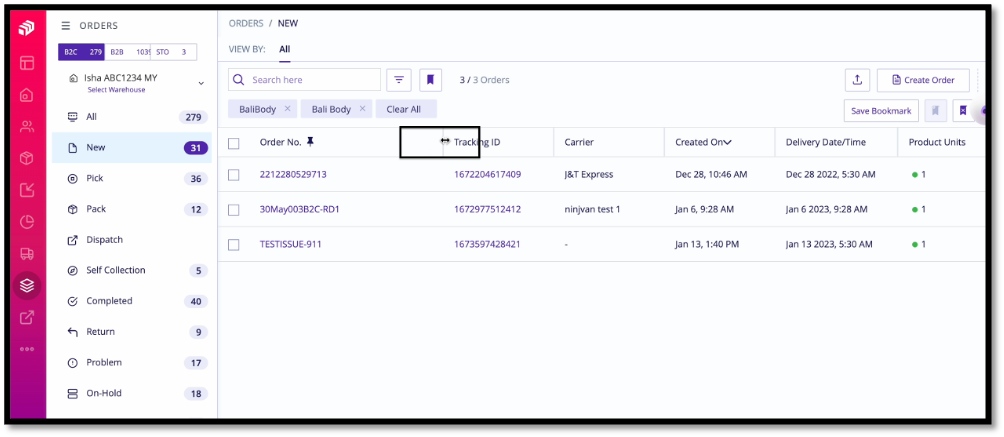The width and height of the screenshot is (1004, 437).
Task: Open the pie chart reports icon
Action: point(26,222)
